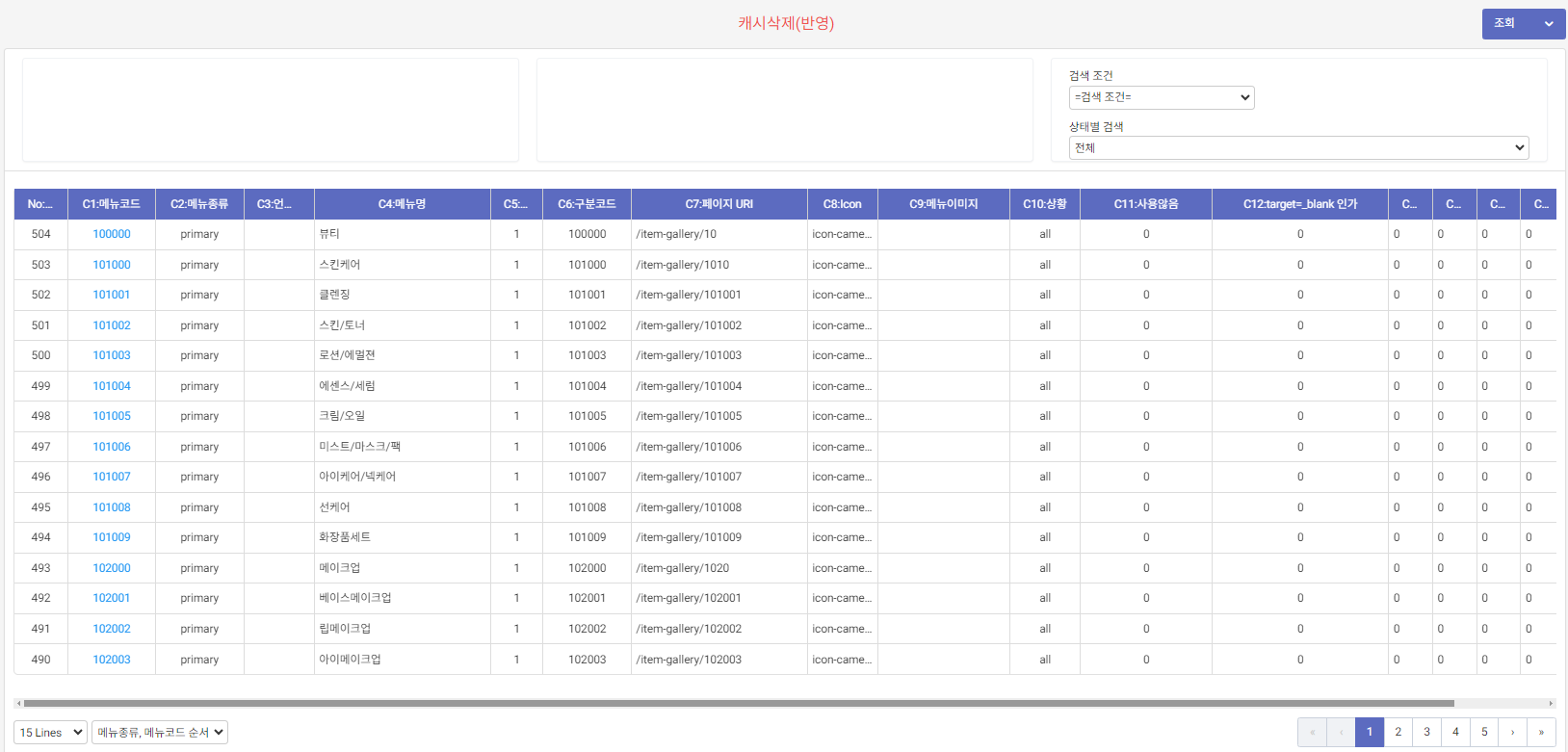Select the /item-gallery/101004 URI cell
The width and height of the screenshot is (1568, 752).
coord(719,386)
